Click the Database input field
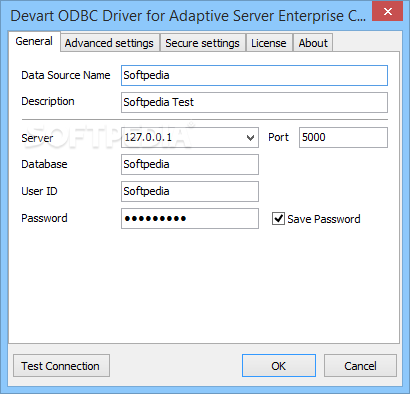Screen dimensions: 410x394 click(x=190, y=164)
